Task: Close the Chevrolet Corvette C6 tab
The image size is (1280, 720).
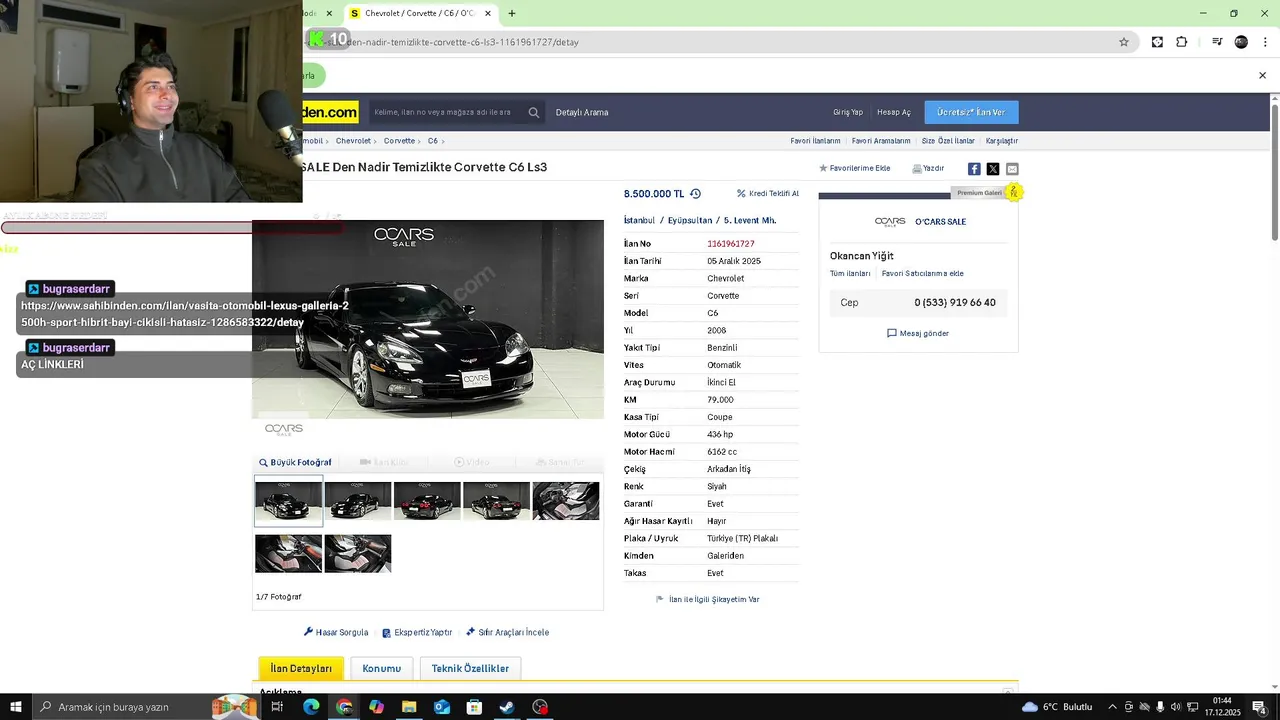Action: [488, 13]
